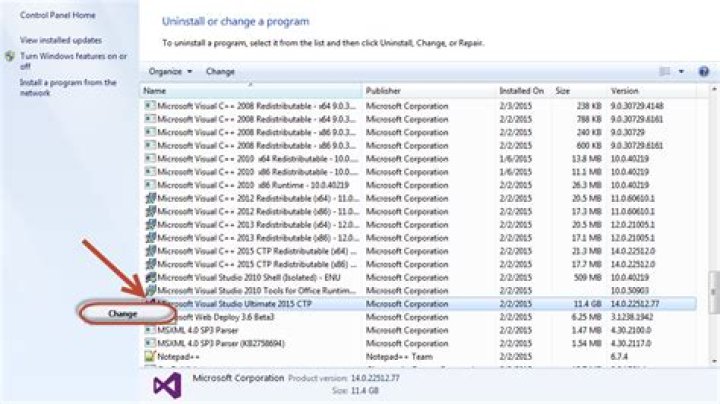Click the scrollbar down arrow
Screen dimensions: 720x404
coord(714,362)
